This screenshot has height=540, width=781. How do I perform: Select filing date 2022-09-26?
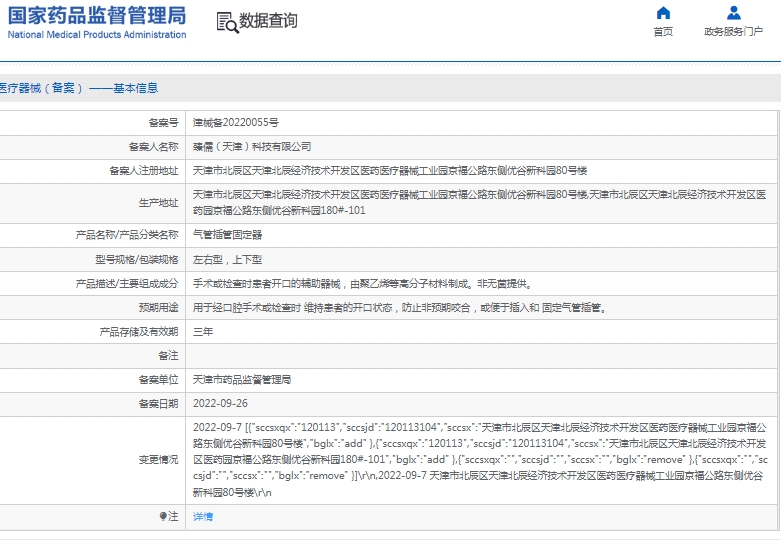tap(220, 404)
